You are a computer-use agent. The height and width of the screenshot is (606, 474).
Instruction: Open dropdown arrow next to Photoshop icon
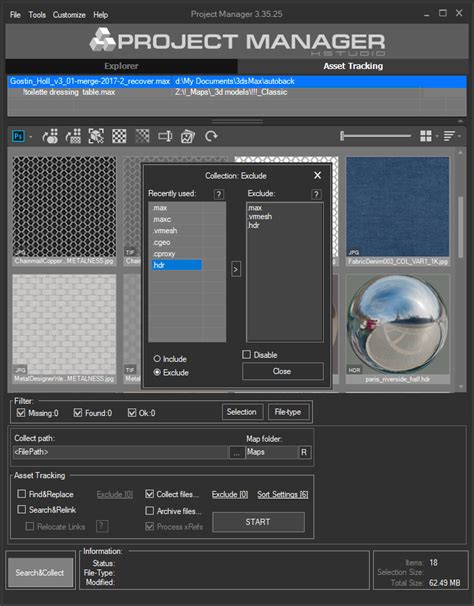click(31, 137)
